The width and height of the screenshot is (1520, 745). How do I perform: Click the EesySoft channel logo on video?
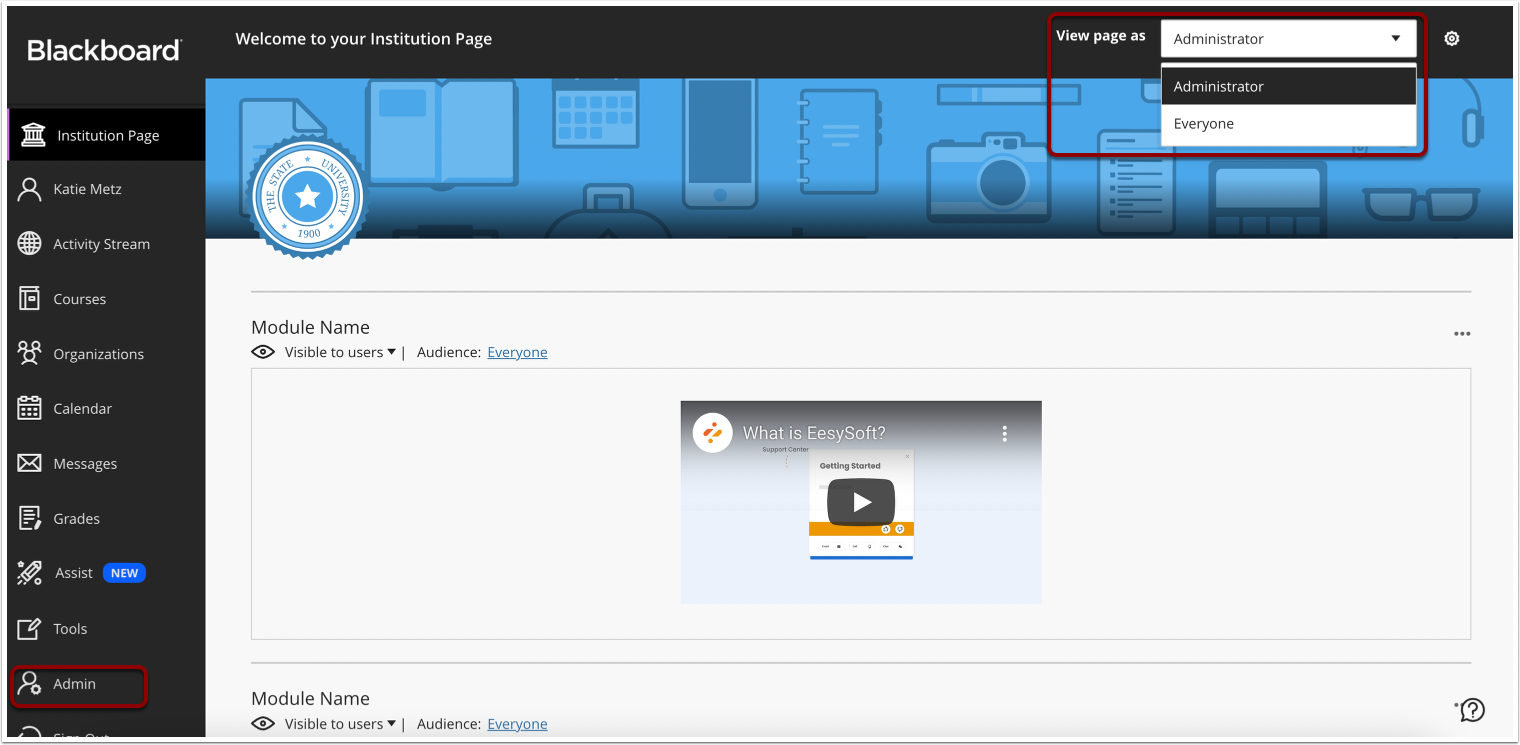(x=713, y=433)
